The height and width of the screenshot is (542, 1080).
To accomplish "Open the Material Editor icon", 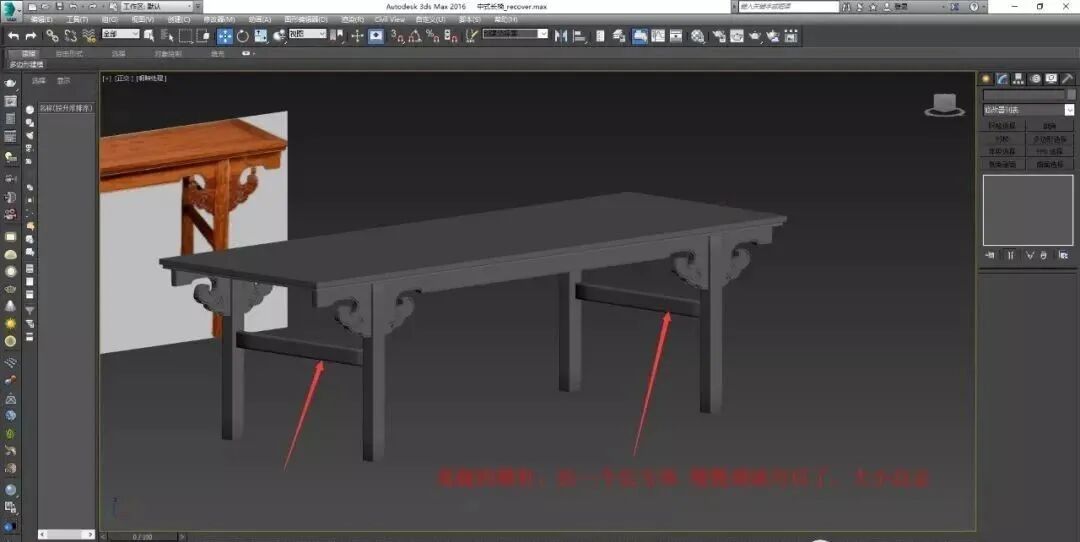I will [x=698, y=36].
